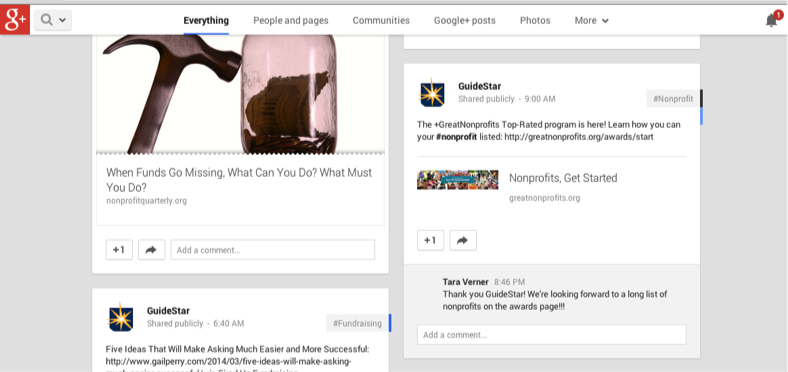Switch to People and pages tab
This screenshot has height=372, width=788.
290,21
